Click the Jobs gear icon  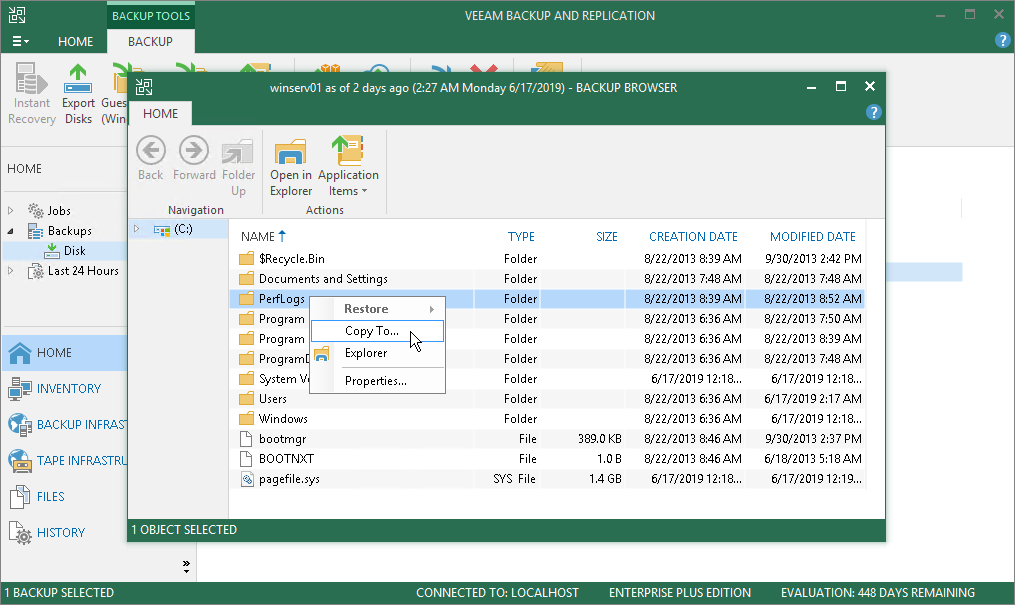(x=36, y=211)
